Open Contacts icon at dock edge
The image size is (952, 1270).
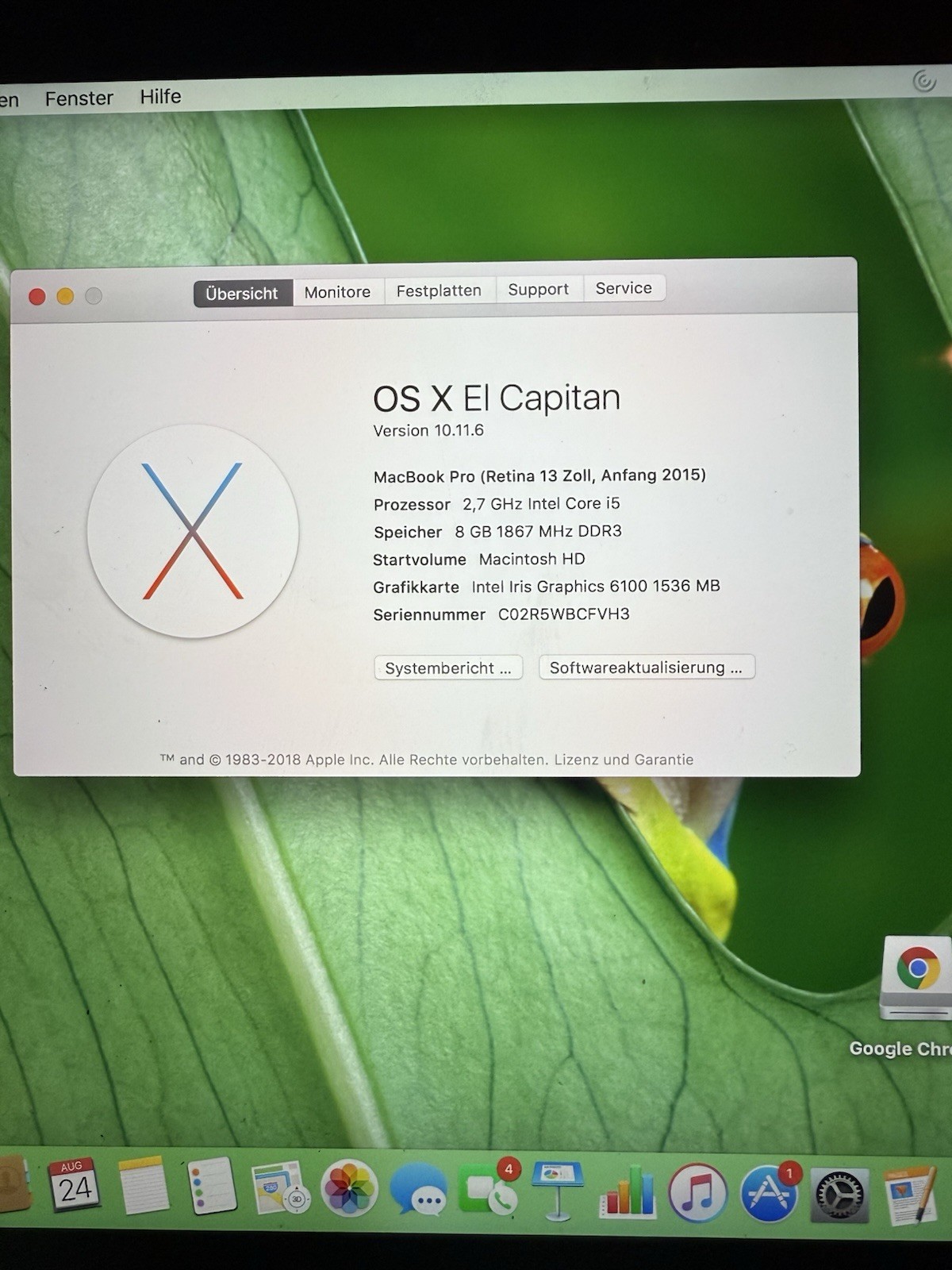pos(14,1184)
